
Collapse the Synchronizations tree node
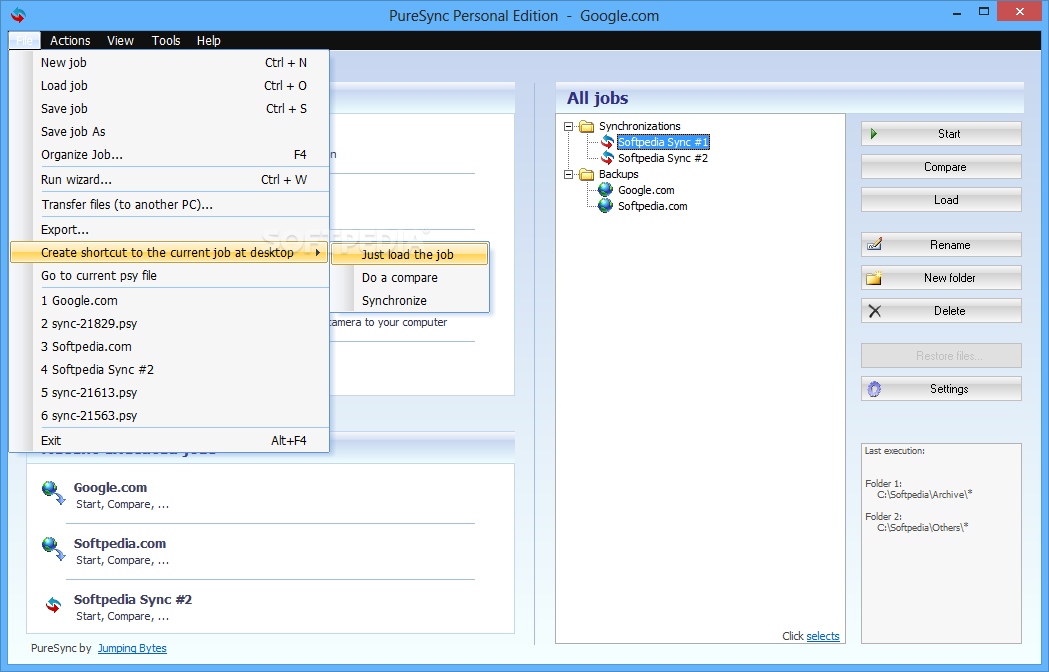coord(568,127)
